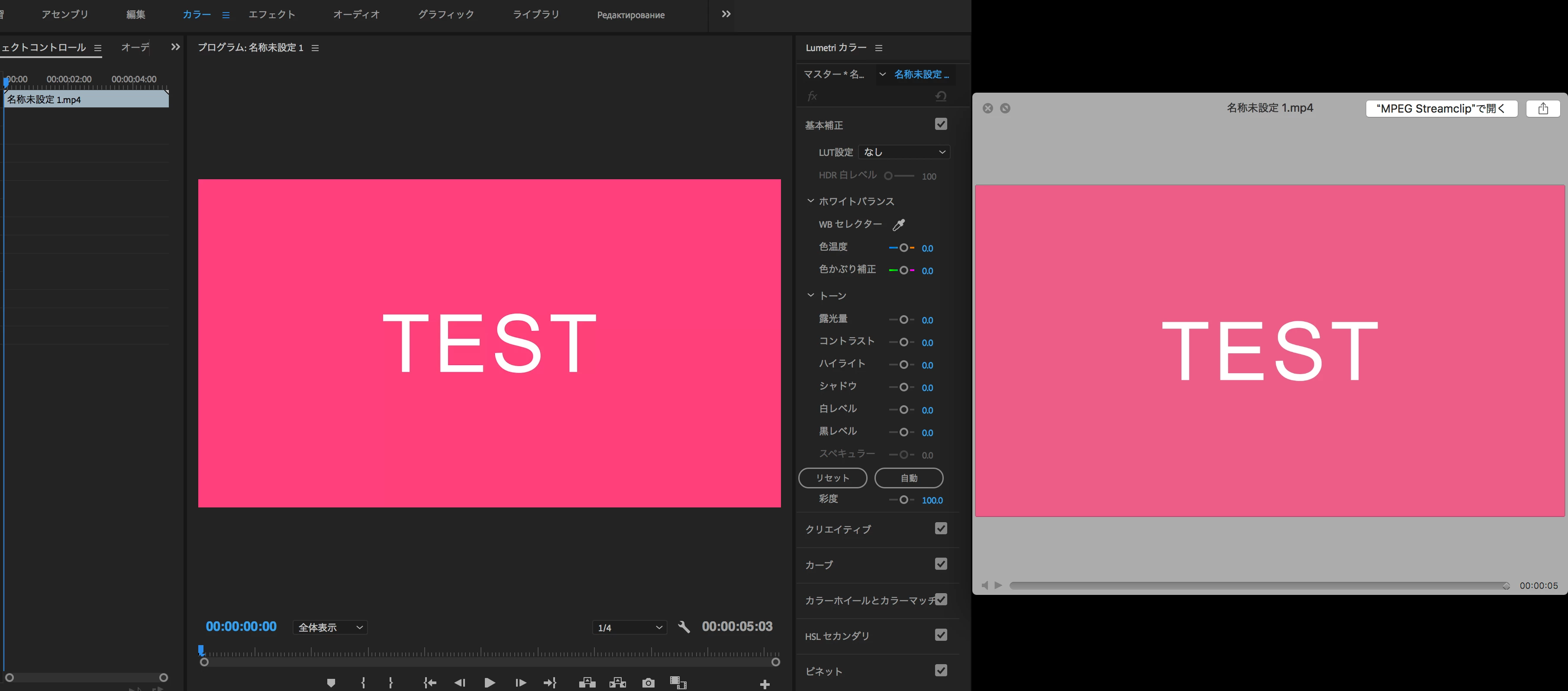Screen dimensions: 1568x691
Task: Click the 彩度 slider handle
Action: tap(904, 500)
